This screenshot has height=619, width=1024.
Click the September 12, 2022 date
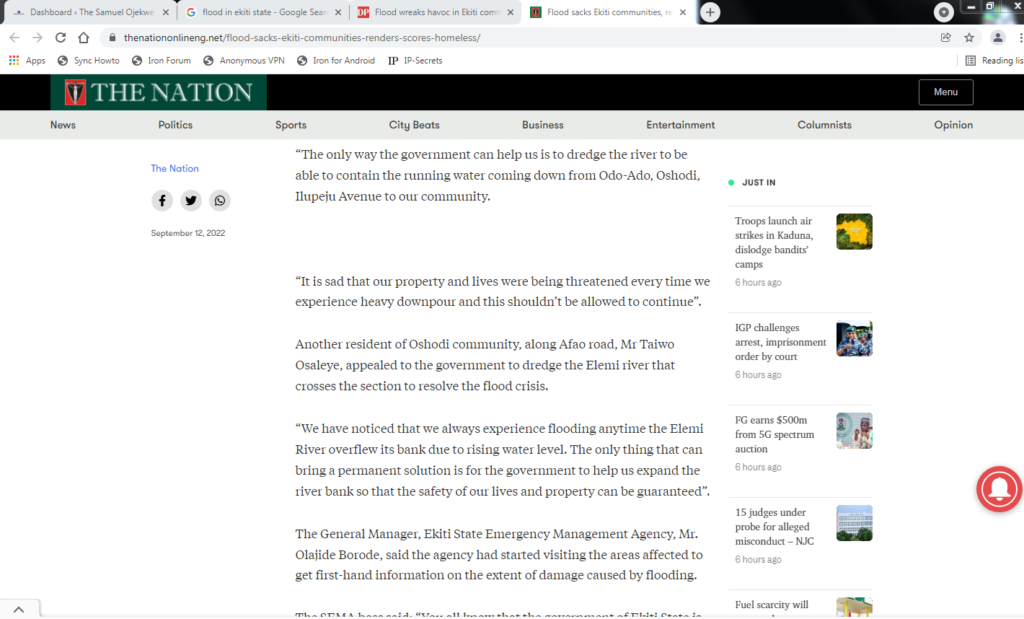[x=188, y=233]
